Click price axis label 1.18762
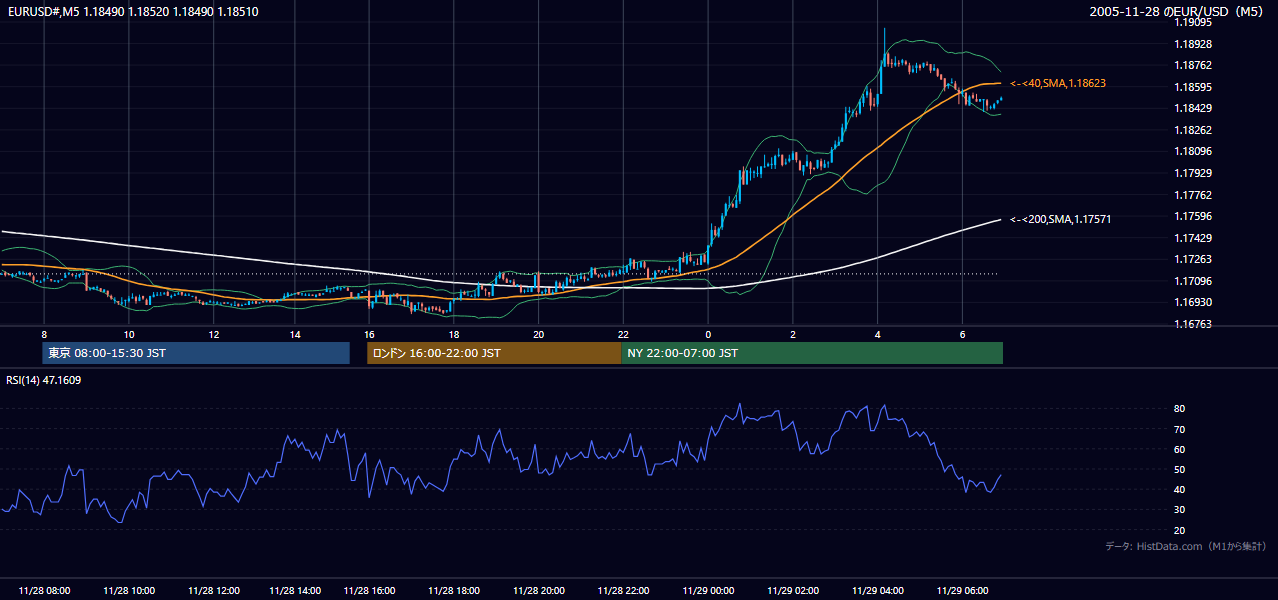 [1192, 65]
